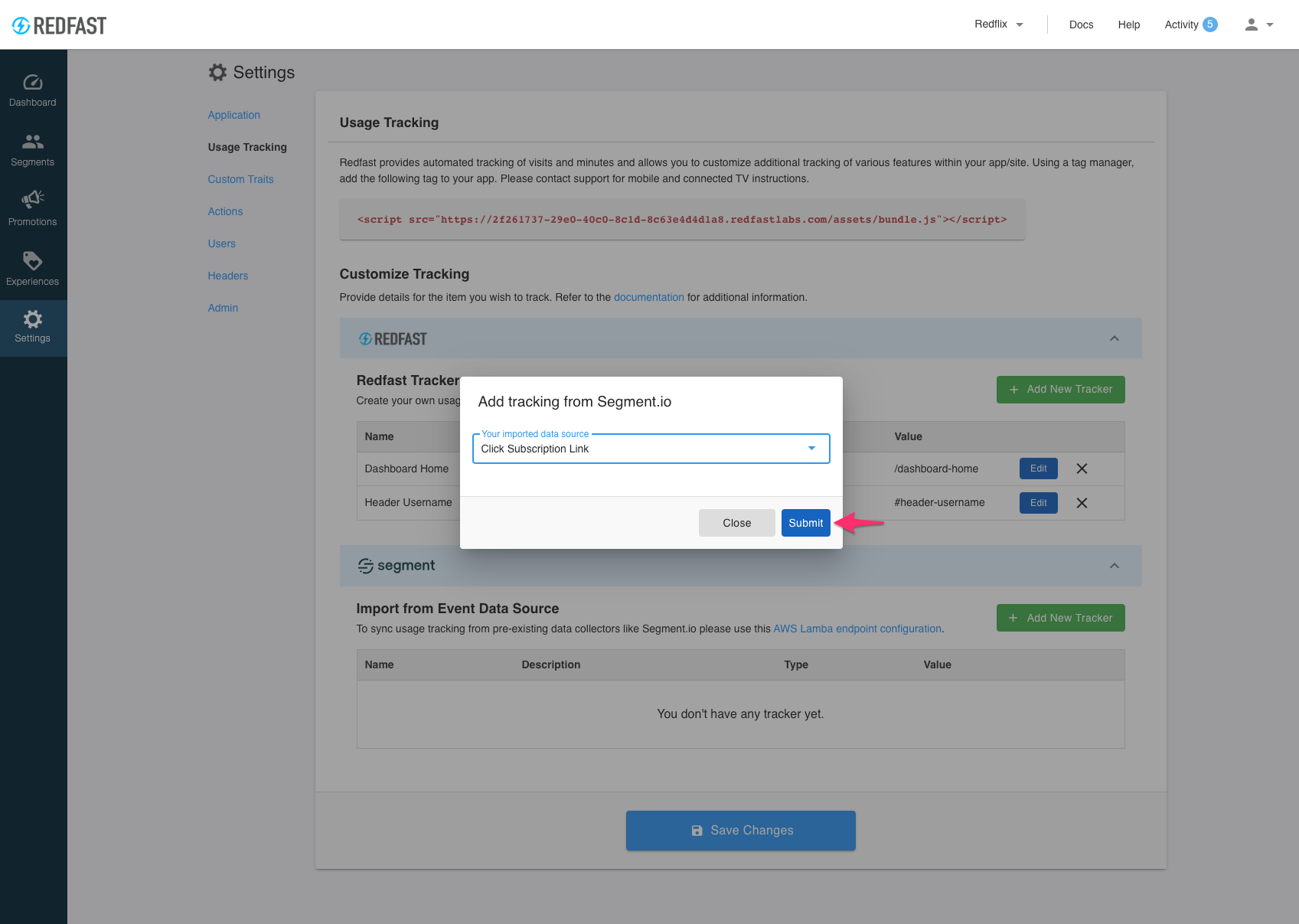Collapse the Segment section chevron
1299x924 pixels.
tap(1115, 566)
